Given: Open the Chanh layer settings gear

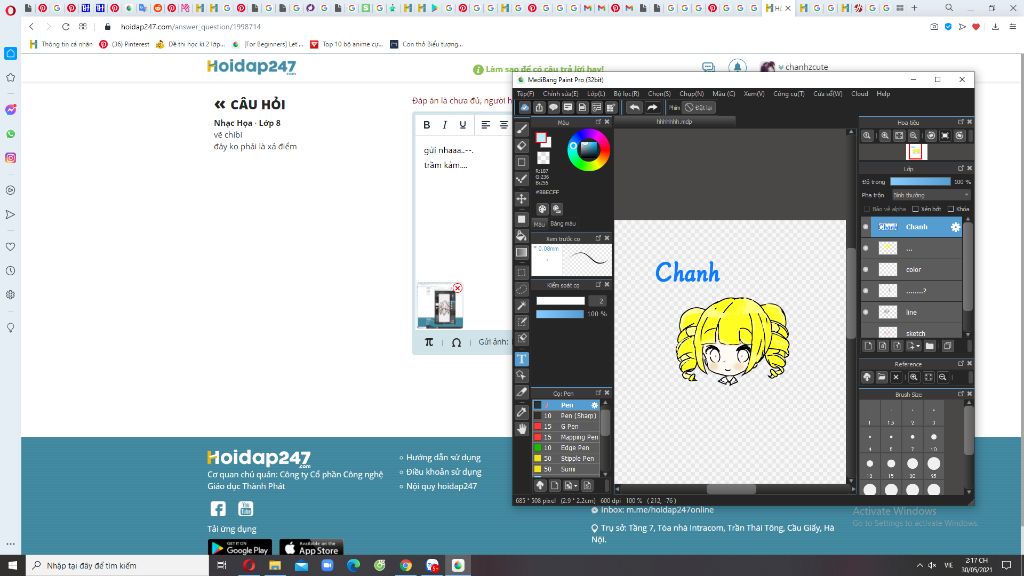Looking at the screenshot, I should (x=955, y=227).
